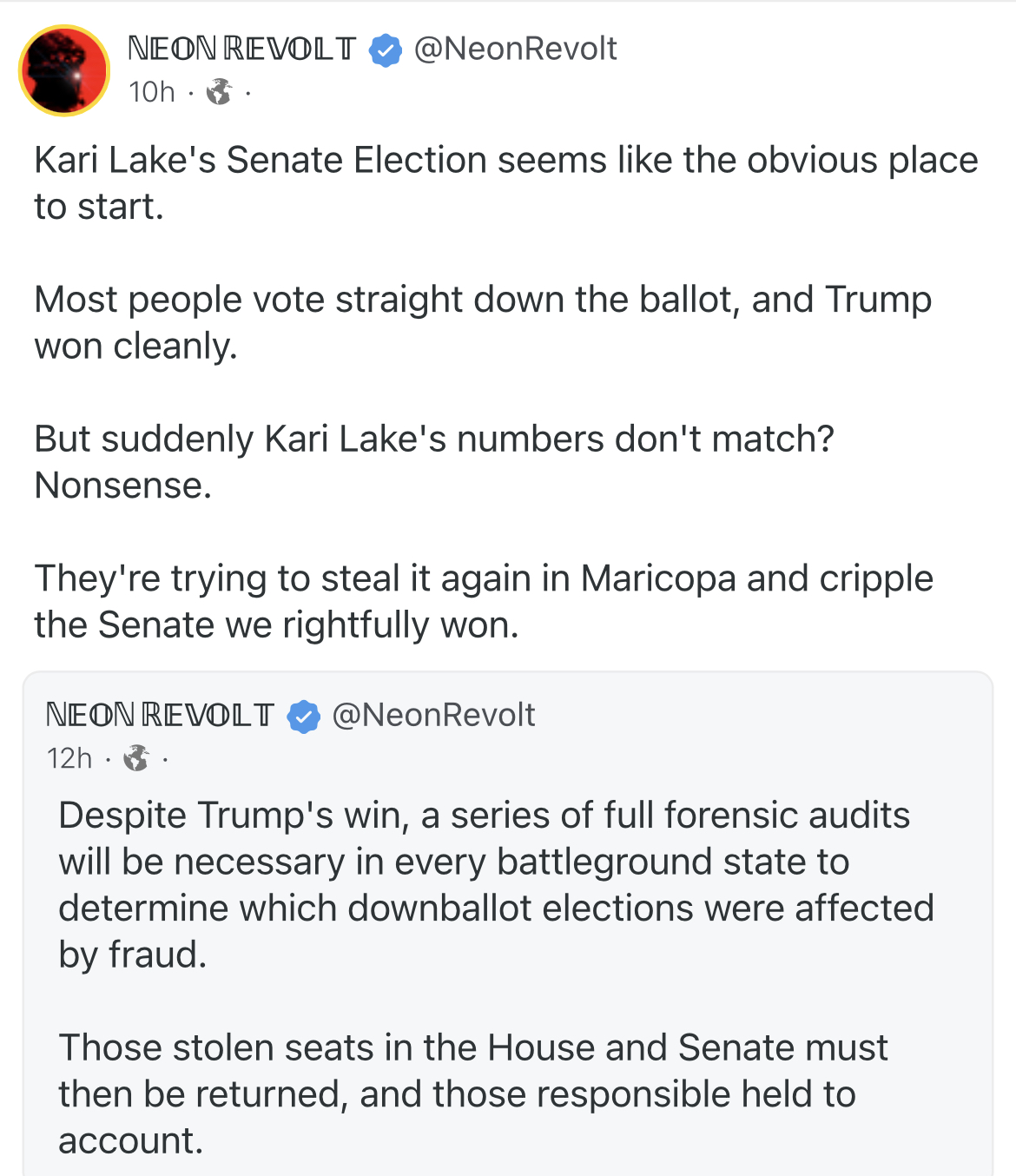Open the @NeonRevolt handle in the quoted post
The width and height of the screenshot is (1016, 1176).
pos(433,715)
